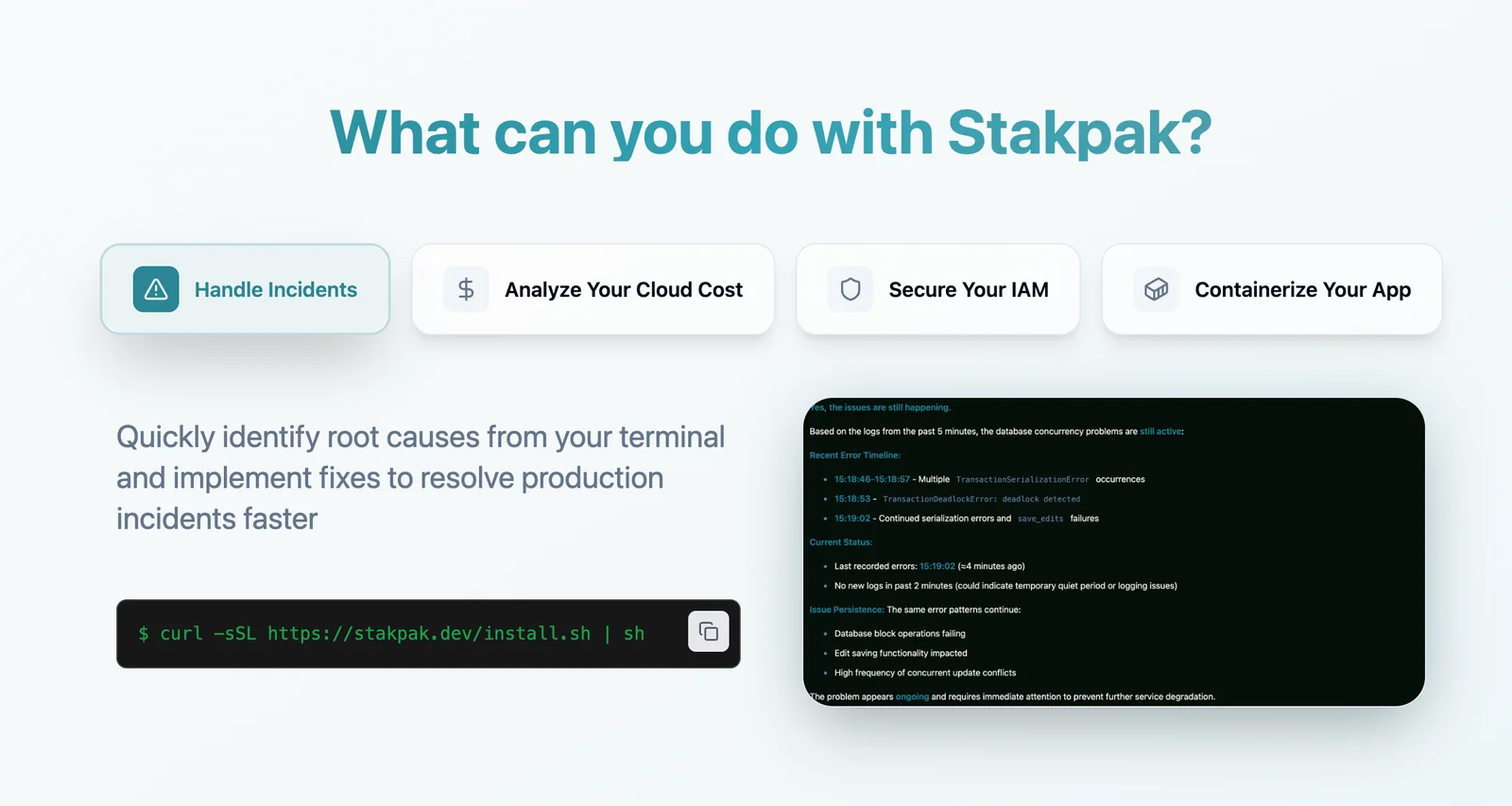Click the "What can you do with Stakpak?" heading
The image size is (1512, 806).
point(770,132)
